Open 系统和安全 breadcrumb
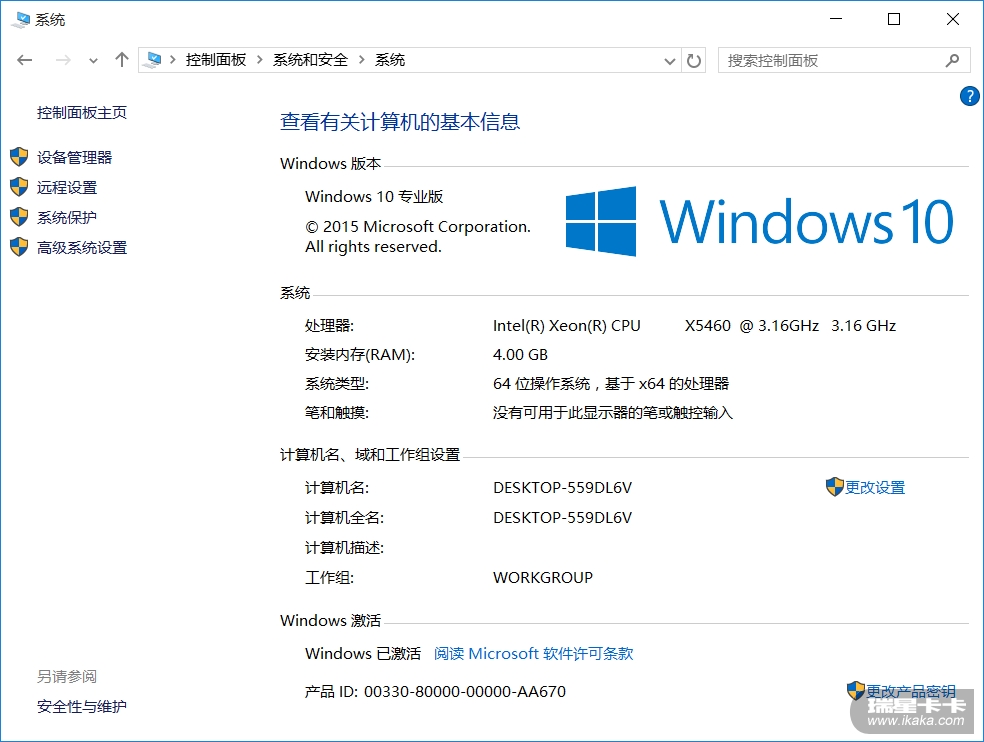The height and width of the screenshot is (742, 984). pyautogui.click(x=310, y=60)
